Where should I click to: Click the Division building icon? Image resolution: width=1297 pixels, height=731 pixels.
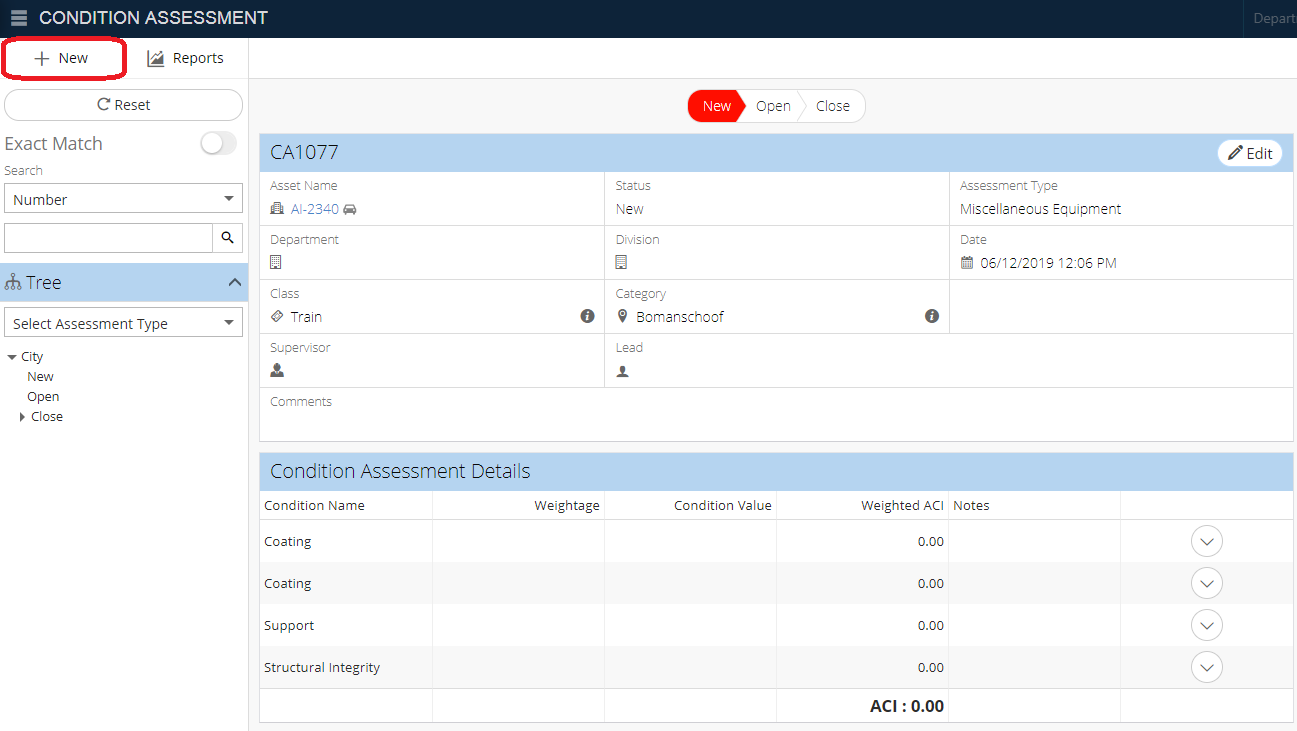[x=621, y=263]
